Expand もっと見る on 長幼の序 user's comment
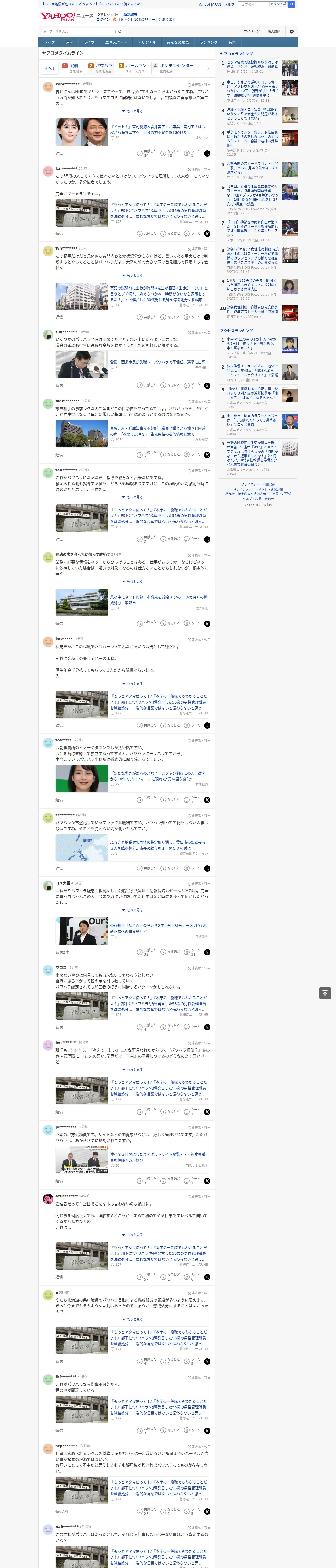 tap(132, 582)
